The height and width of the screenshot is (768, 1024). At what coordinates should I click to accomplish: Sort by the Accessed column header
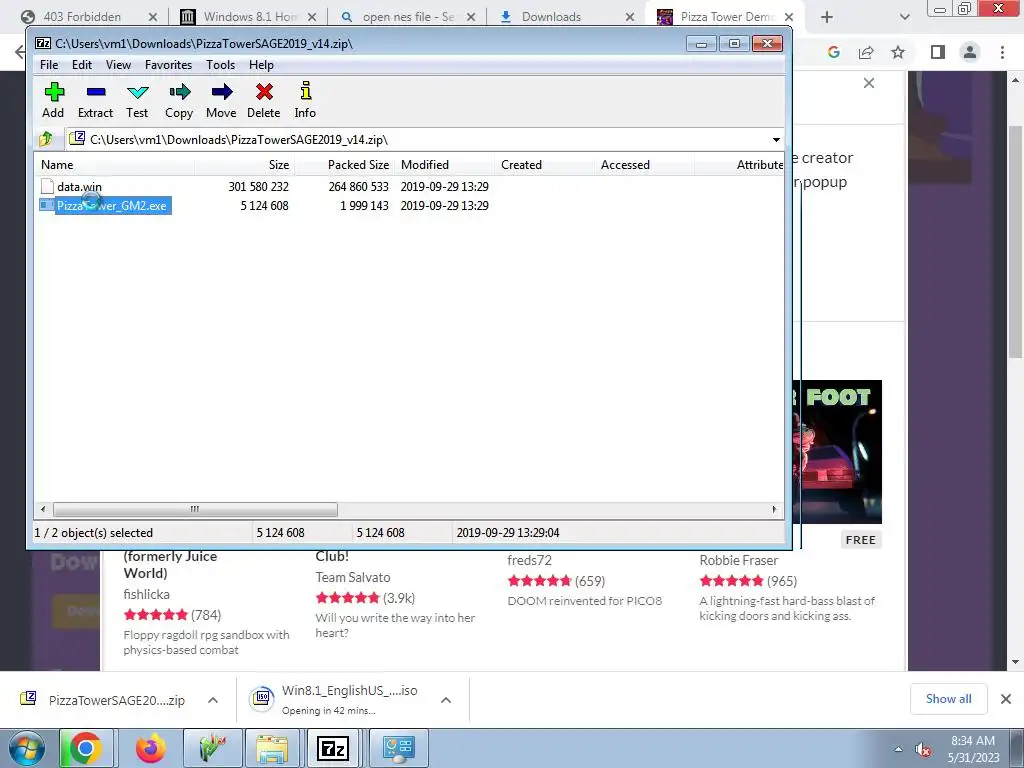(x=644, y=165)
